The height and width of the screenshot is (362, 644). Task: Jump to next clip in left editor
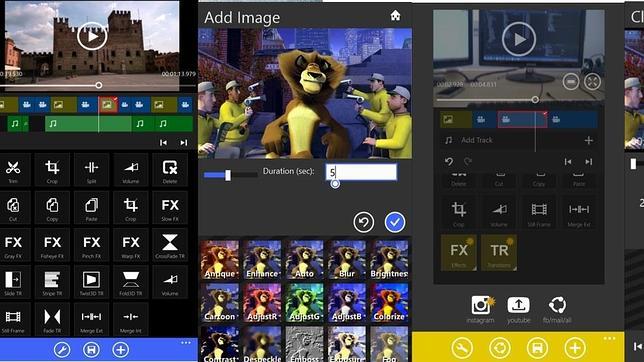pyautogui.click(x=184, y=143)
